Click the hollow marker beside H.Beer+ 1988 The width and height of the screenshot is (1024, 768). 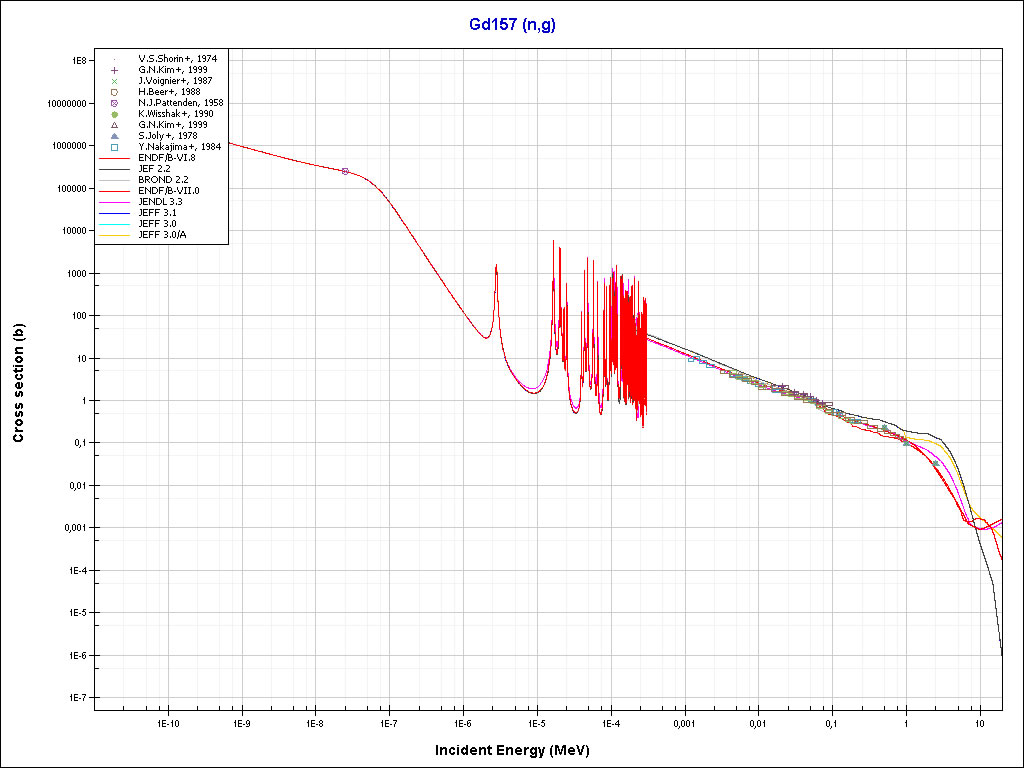(x=115, y=92)
